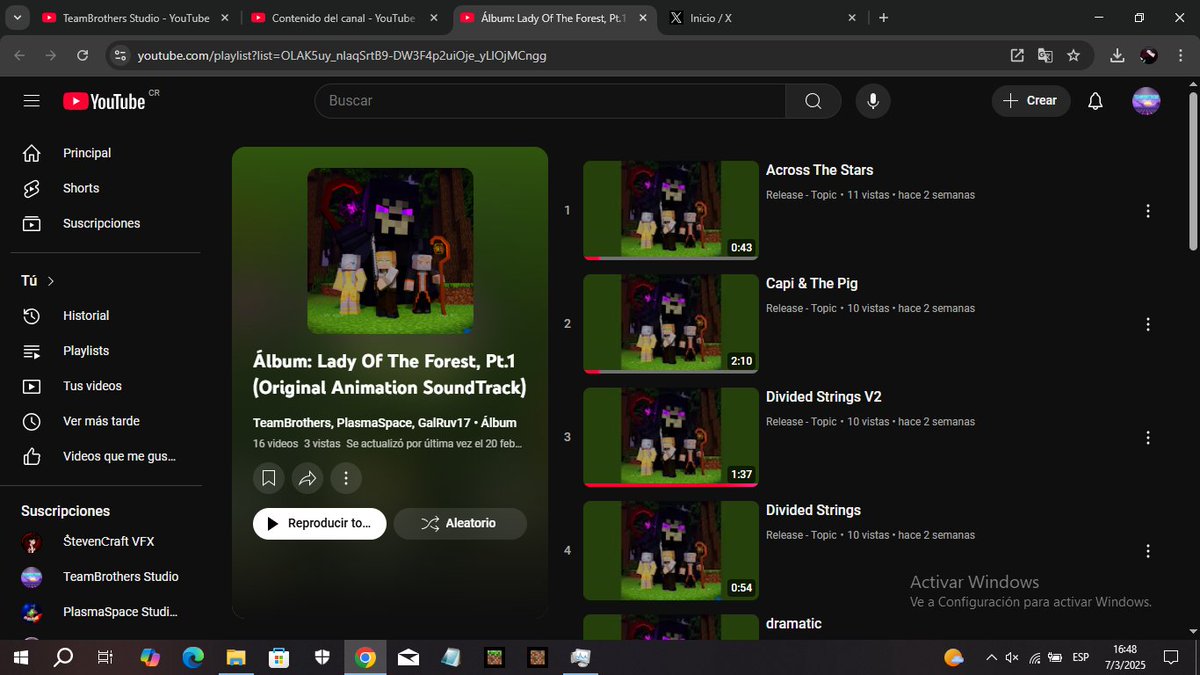This screenshot has height=675, width=1200.
Task: Click the search magnifier button
Action: [813, 101]
